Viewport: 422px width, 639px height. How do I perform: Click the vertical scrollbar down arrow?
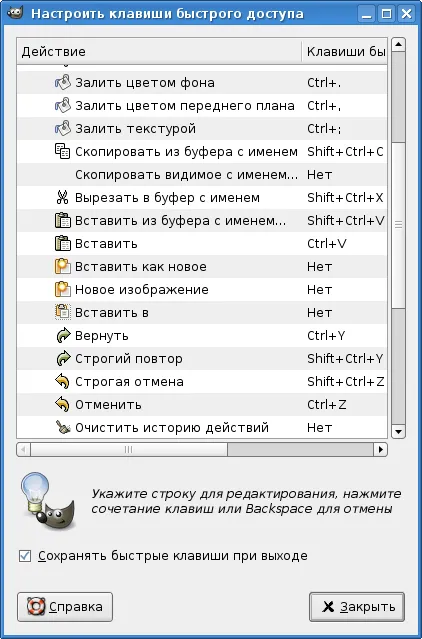pyautogui.click(x=398, y=432)
